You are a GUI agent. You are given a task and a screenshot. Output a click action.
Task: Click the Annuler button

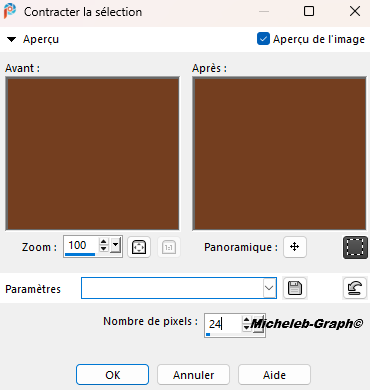193,375
